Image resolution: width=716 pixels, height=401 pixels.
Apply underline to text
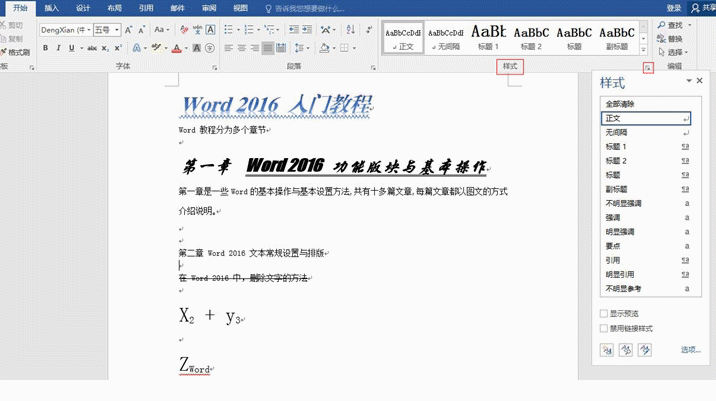pos(72,48)
